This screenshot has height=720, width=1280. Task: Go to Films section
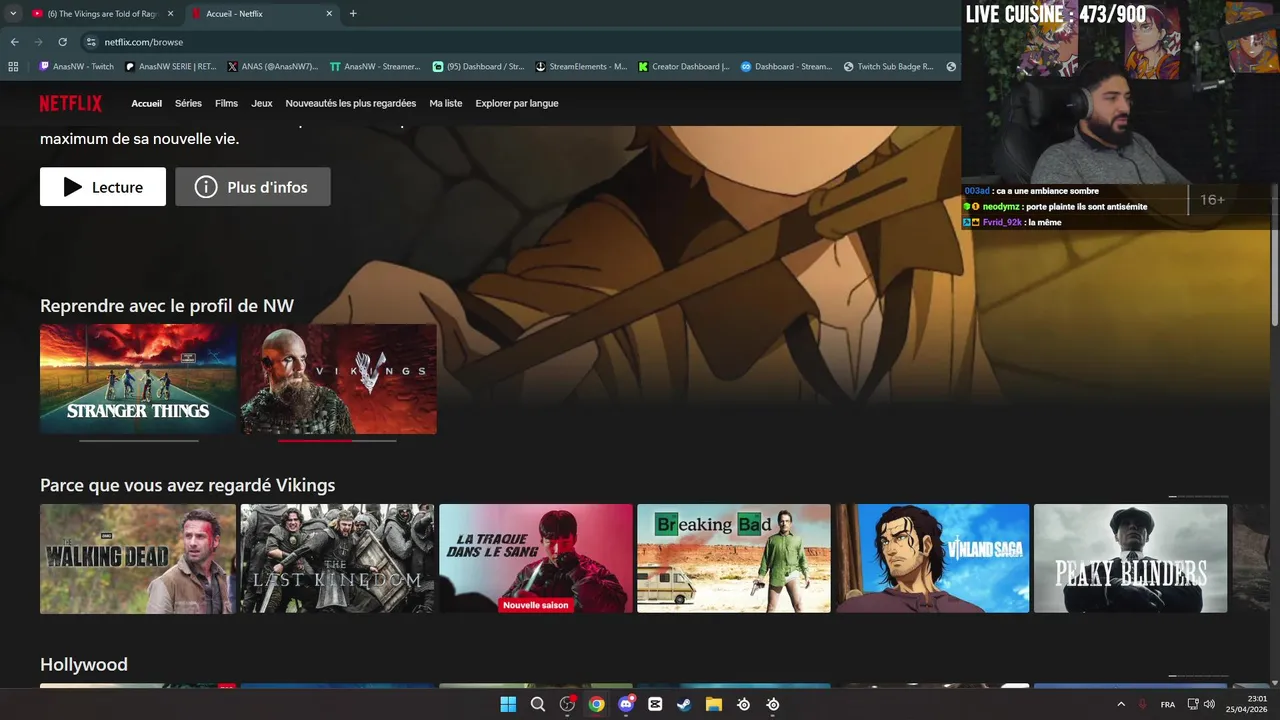[x=226, y=103]
